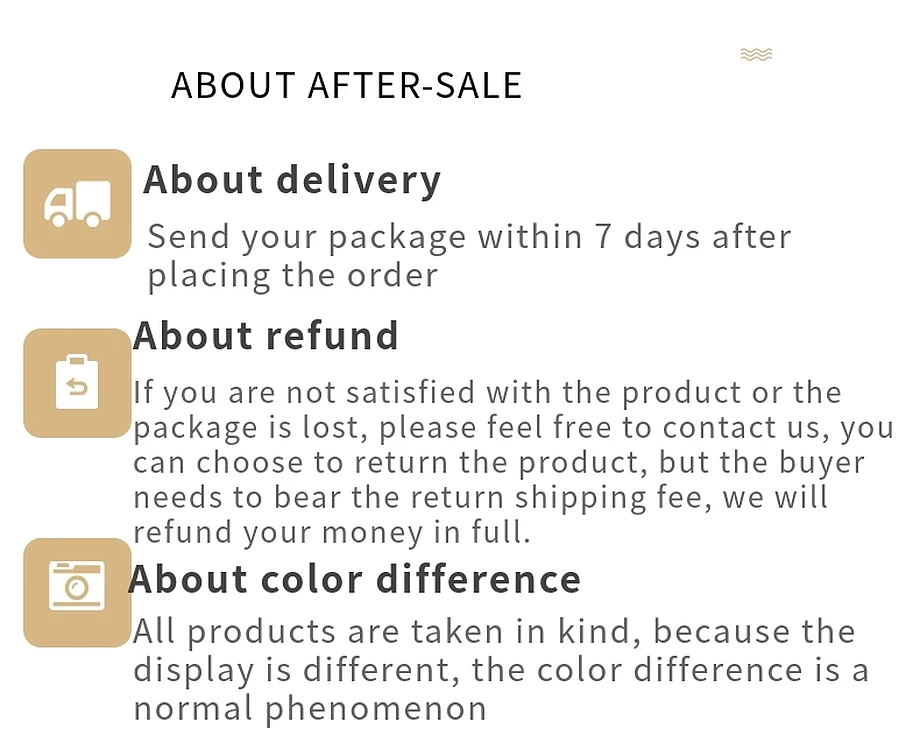920x743 pixels.
Task: Select the ABOUT AFTER-SALE title
Action: point(347,85)
